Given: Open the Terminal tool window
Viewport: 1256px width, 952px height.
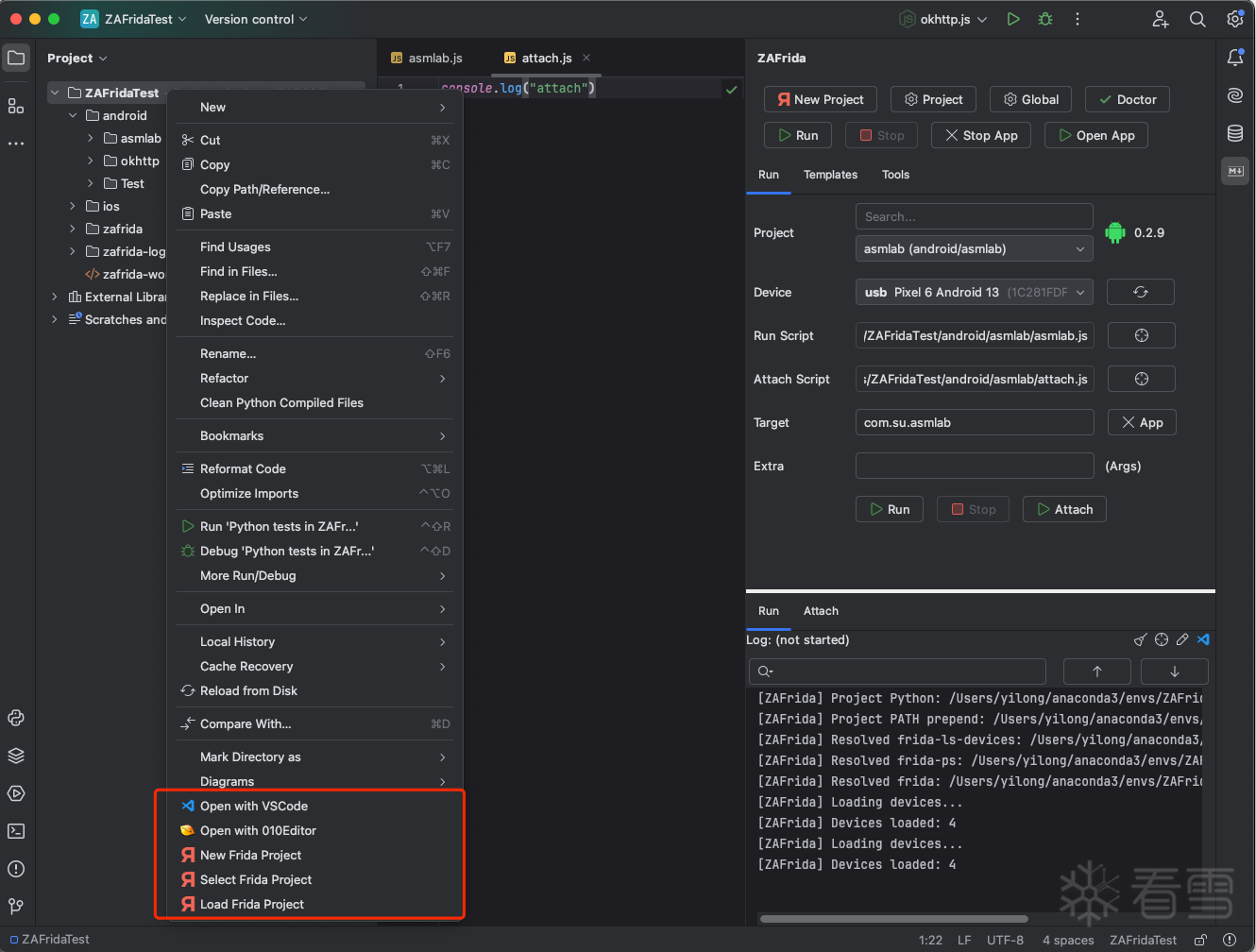Looking at the screenshot, I should [x=16, y=831].
